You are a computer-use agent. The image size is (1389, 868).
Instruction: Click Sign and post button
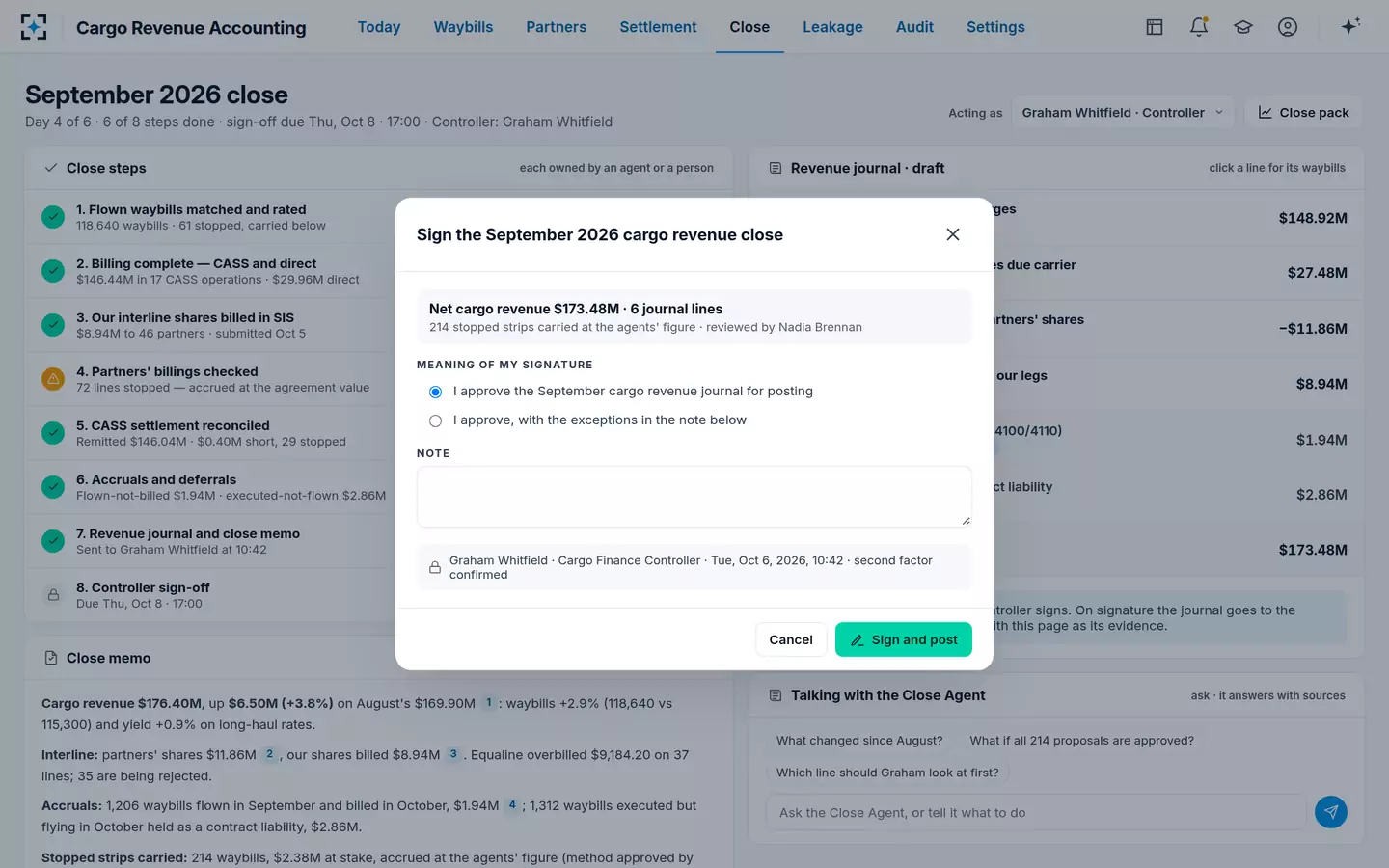point(904,639)
